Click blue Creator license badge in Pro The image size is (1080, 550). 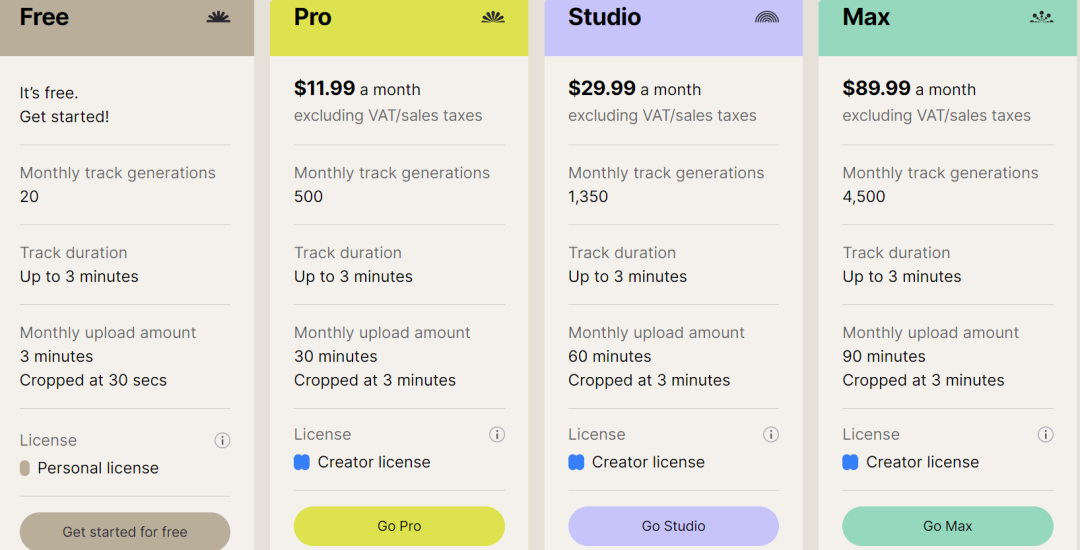click(x=302, y=462)
